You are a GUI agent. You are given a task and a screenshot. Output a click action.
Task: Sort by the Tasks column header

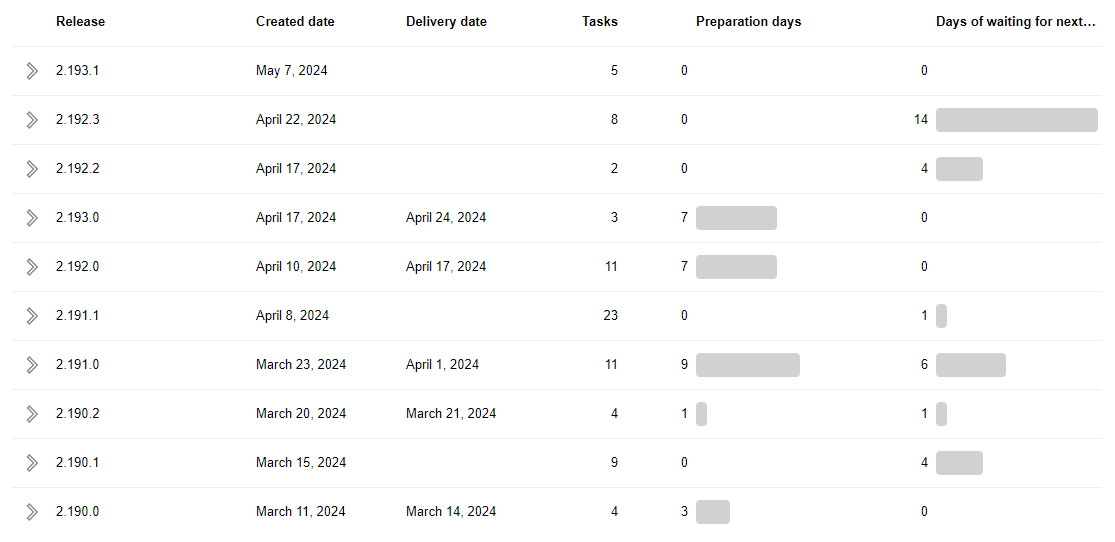coord(599,22)
